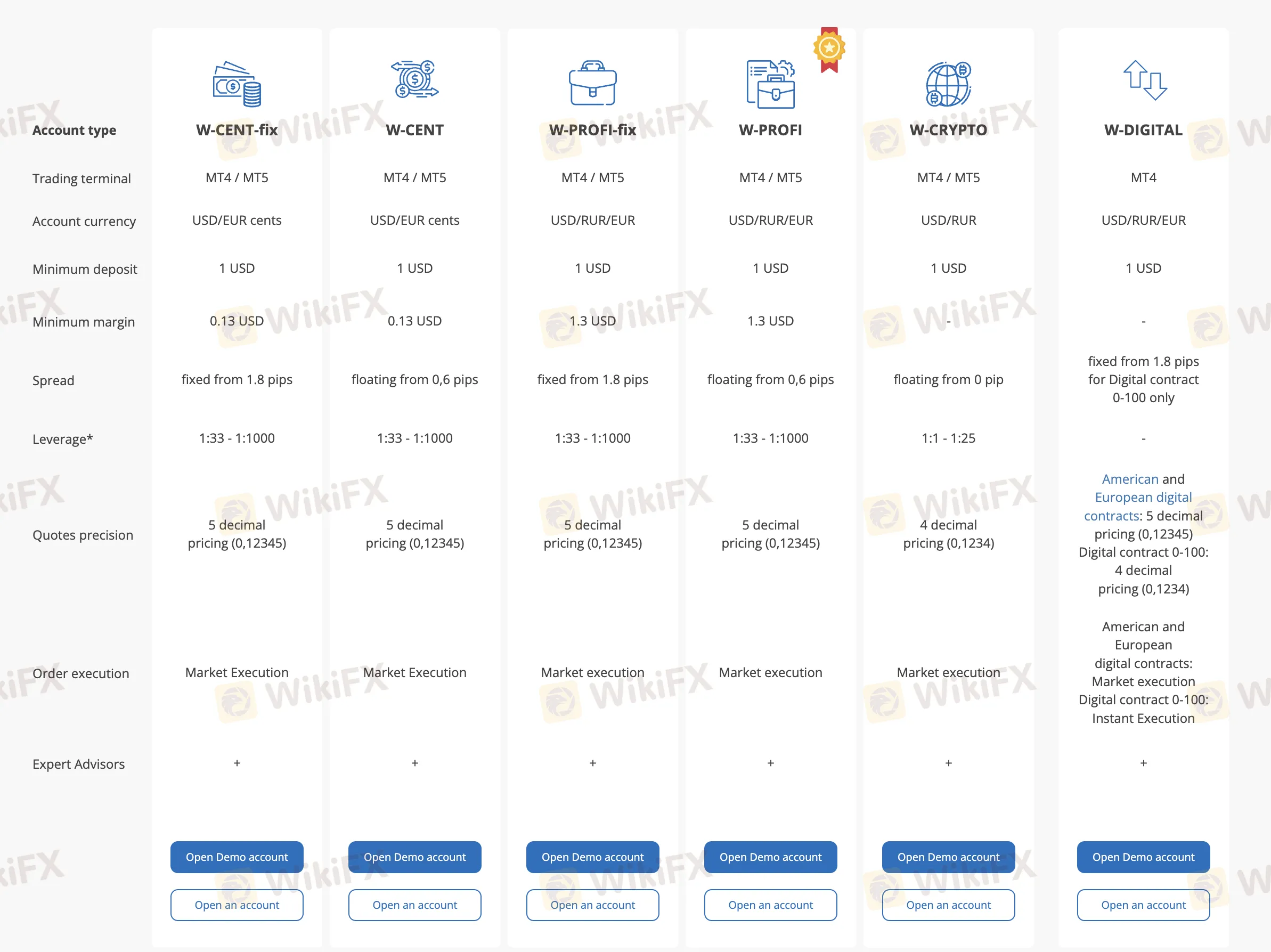Click the Order execution row label

[x=80, y=673]
